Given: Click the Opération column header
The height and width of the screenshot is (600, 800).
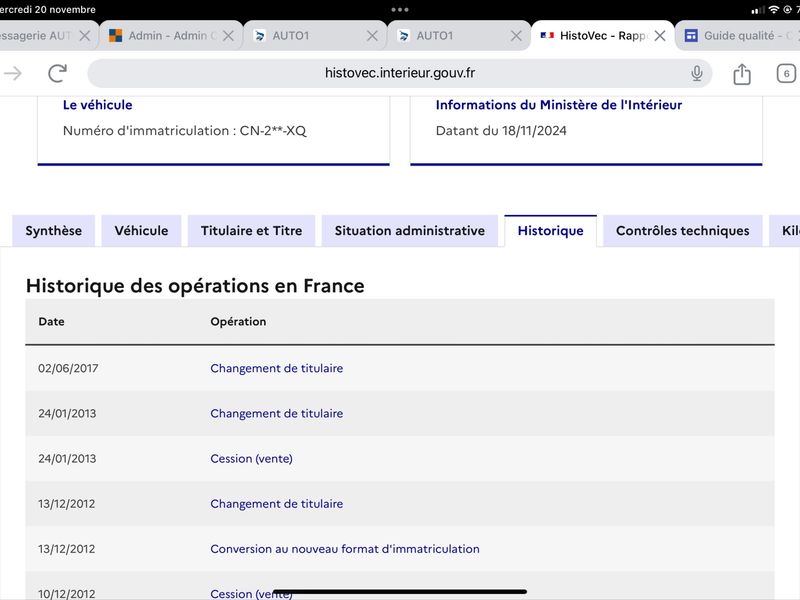Looking at the screenshot, I should point(238,321).
